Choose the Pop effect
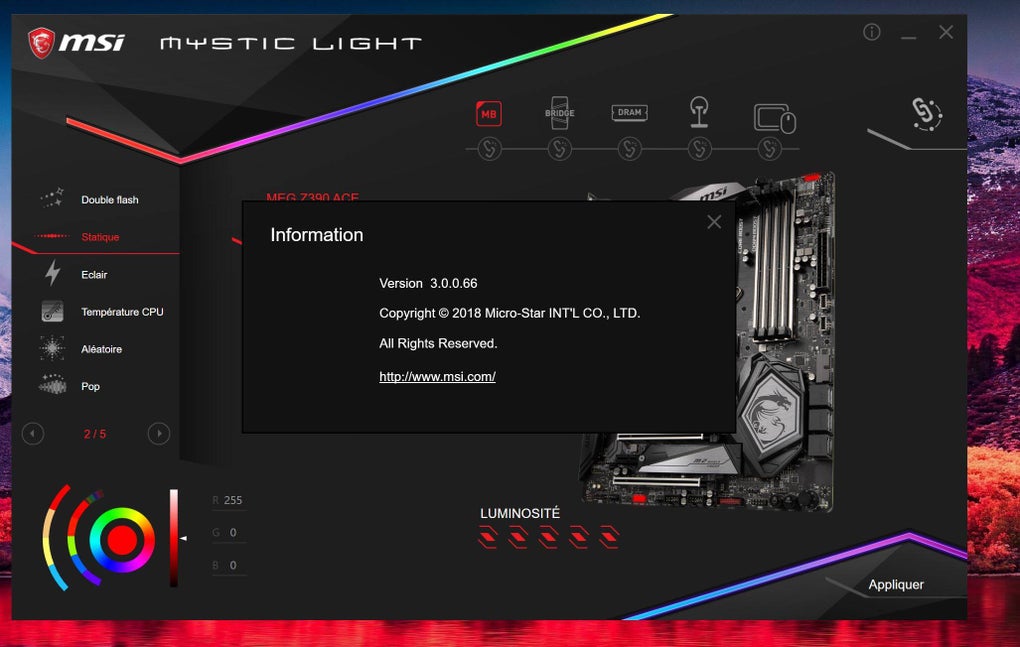Screen dimensions: 1020x647 90,386
